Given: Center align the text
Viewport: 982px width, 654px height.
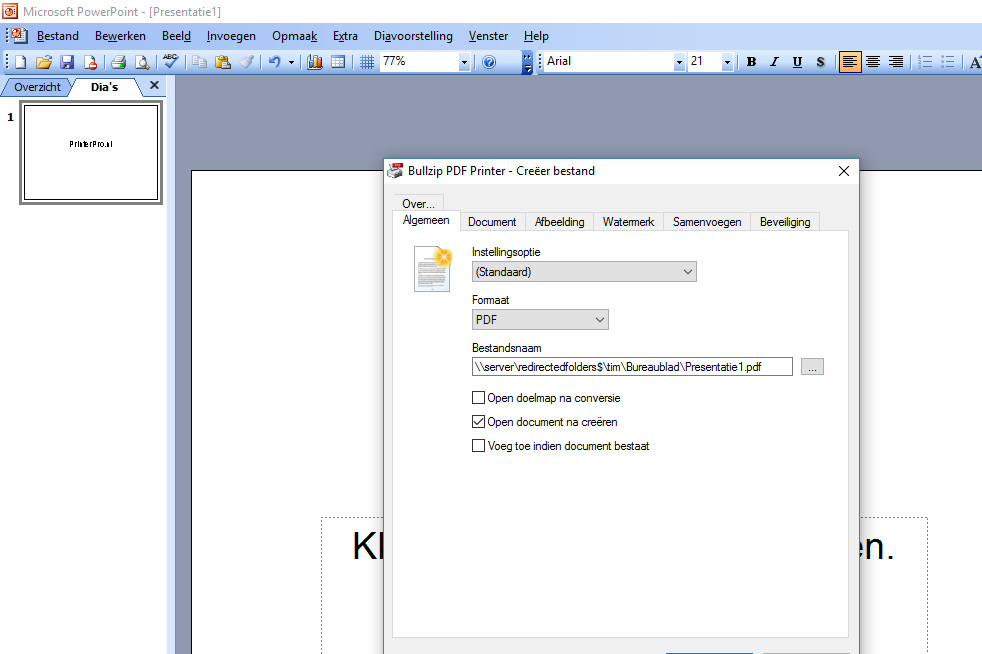Looking at the screenshot, I should [873, 61].
